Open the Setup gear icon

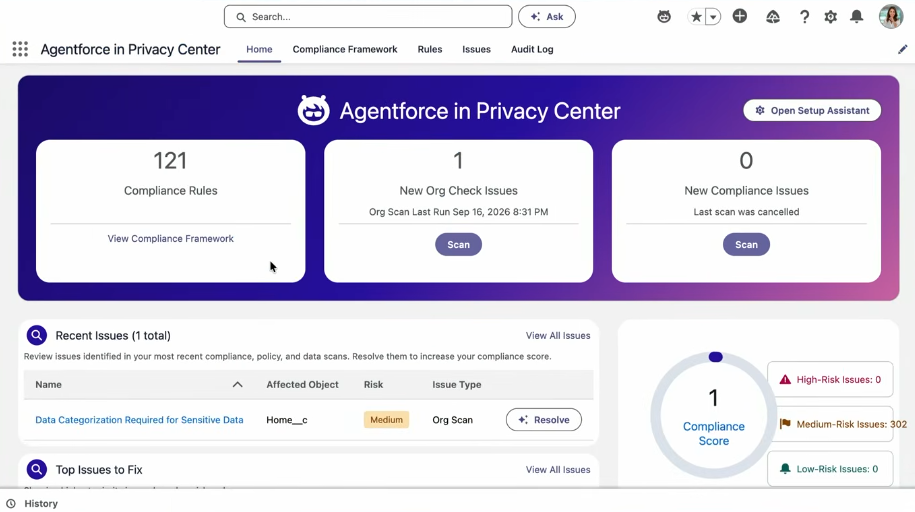pos(830,17)
